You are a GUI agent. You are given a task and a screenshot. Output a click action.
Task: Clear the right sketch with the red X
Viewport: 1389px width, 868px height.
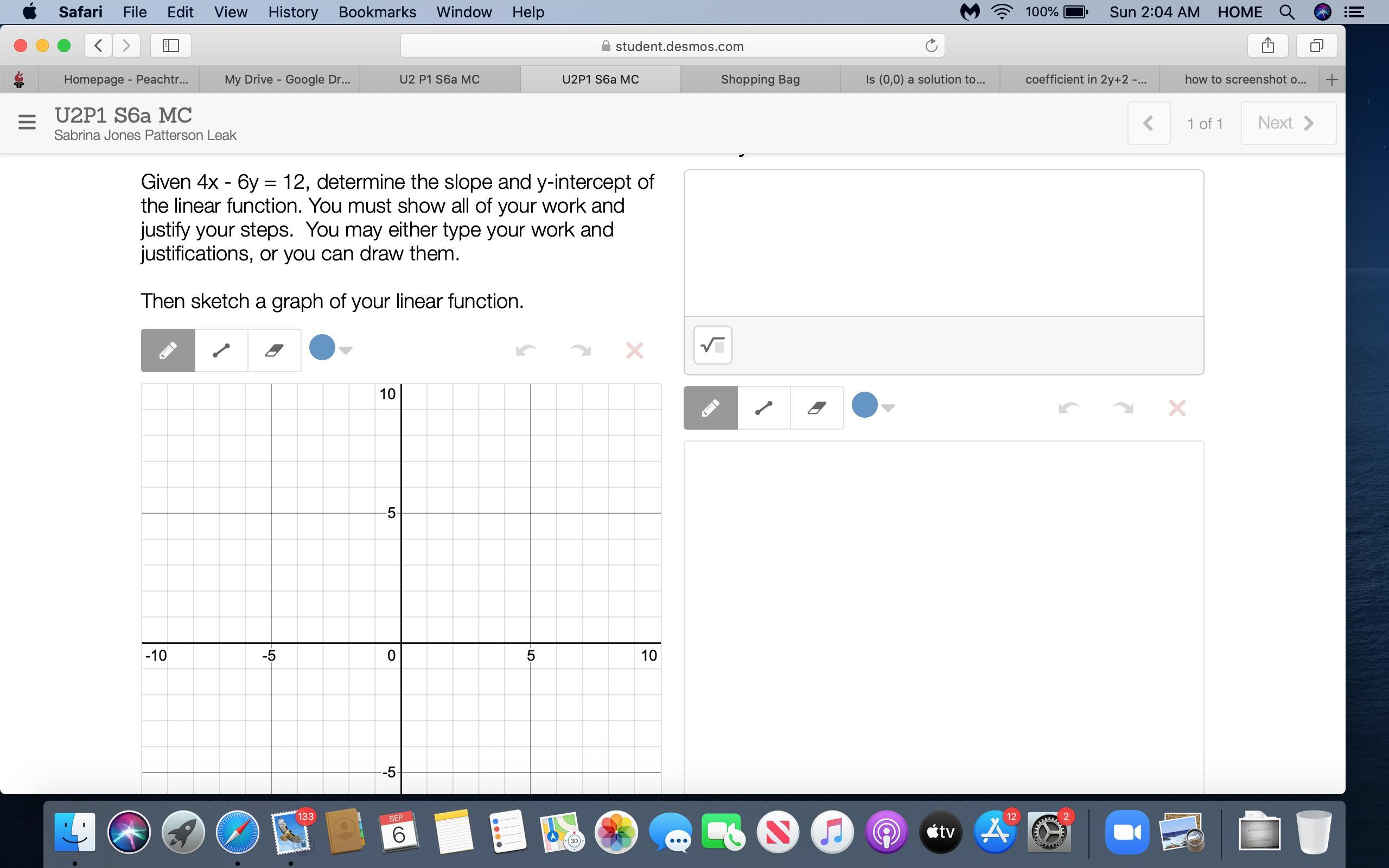click(x=1177, y=408)
